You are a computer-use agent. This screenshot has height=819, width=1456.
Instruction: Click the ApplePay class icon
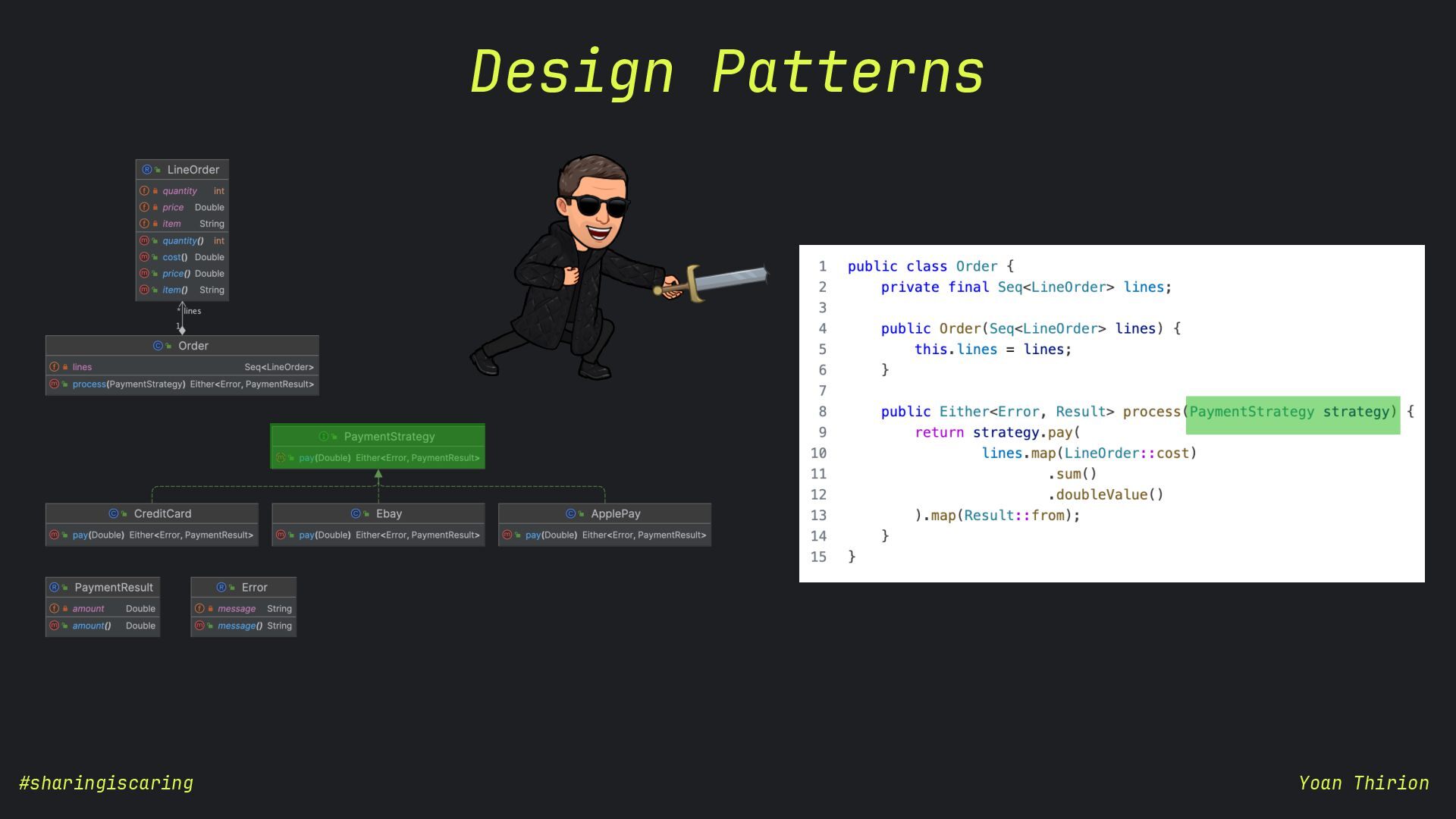[x=571, y=514]
